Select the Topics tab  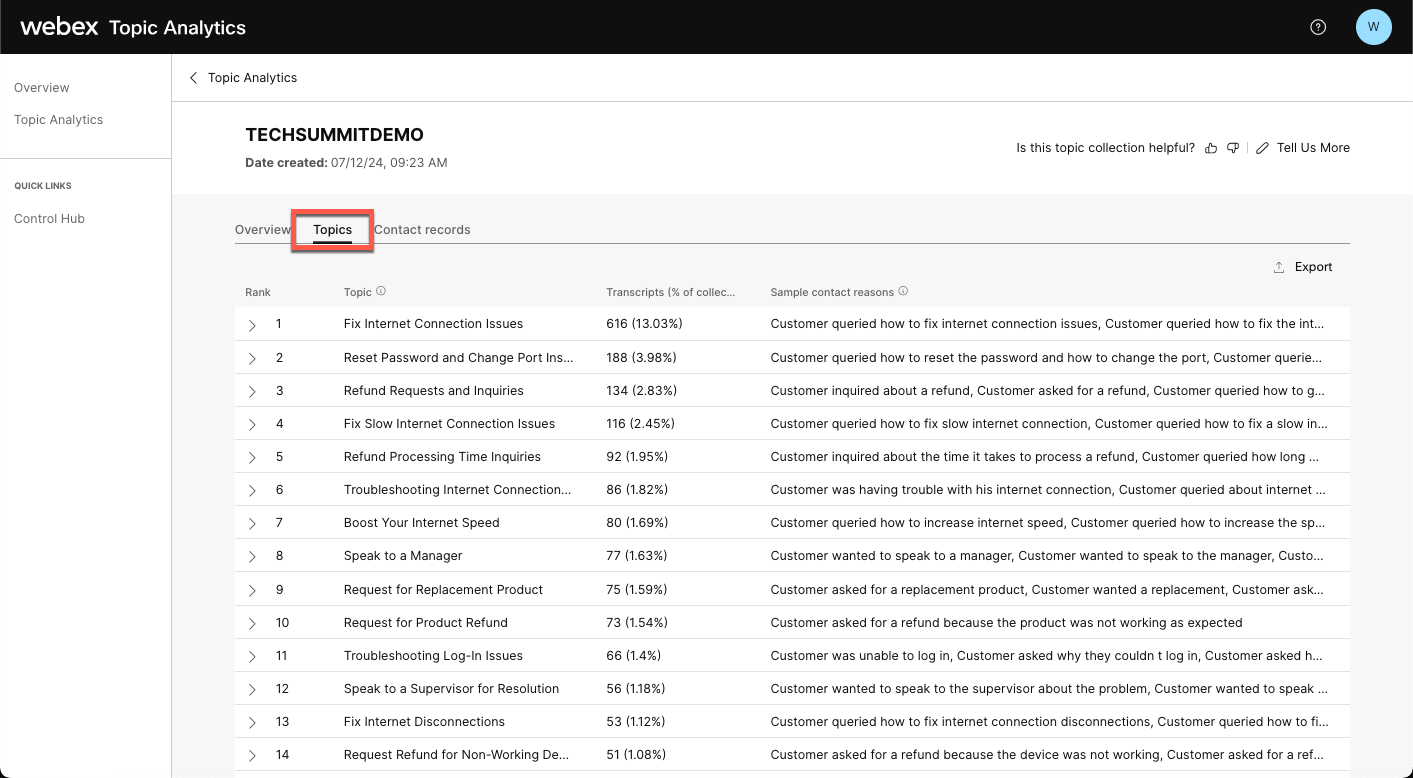click(x=332, y=230)
